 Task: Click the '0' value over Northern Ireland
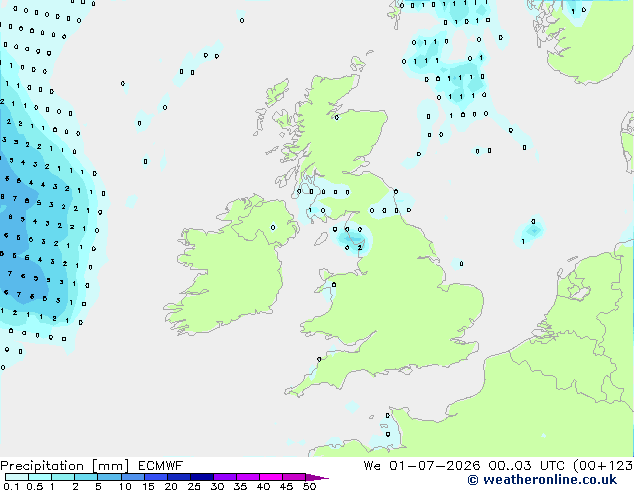[273, 228]
